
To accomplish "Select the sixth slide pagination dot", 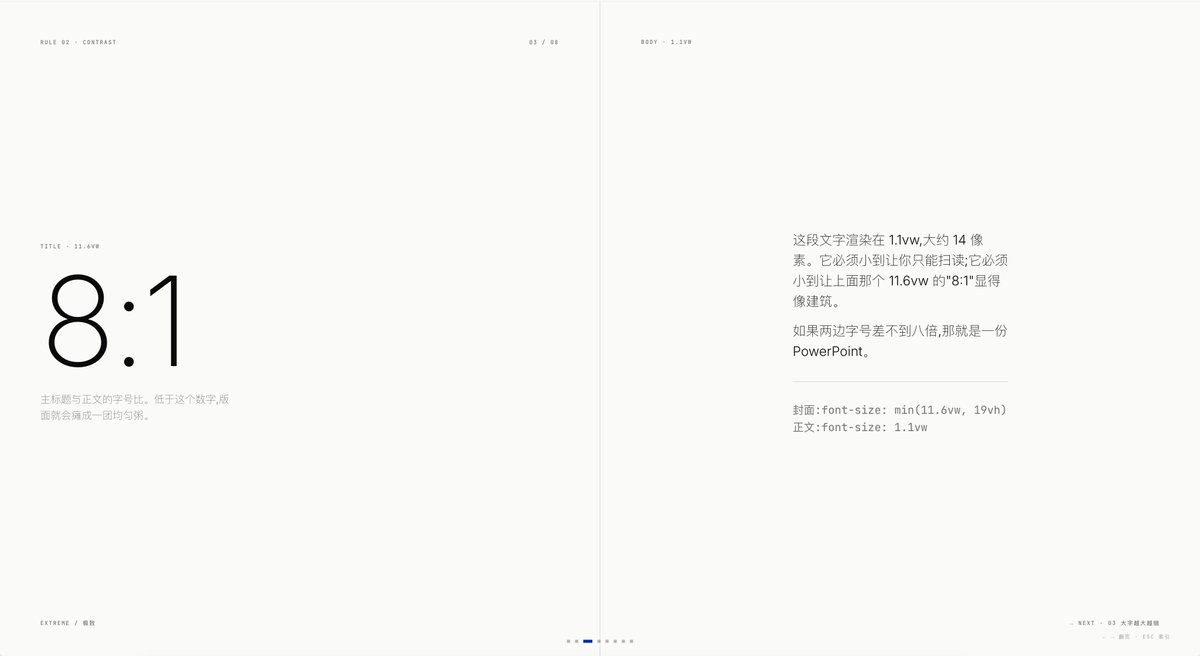I will click(615, 641).
